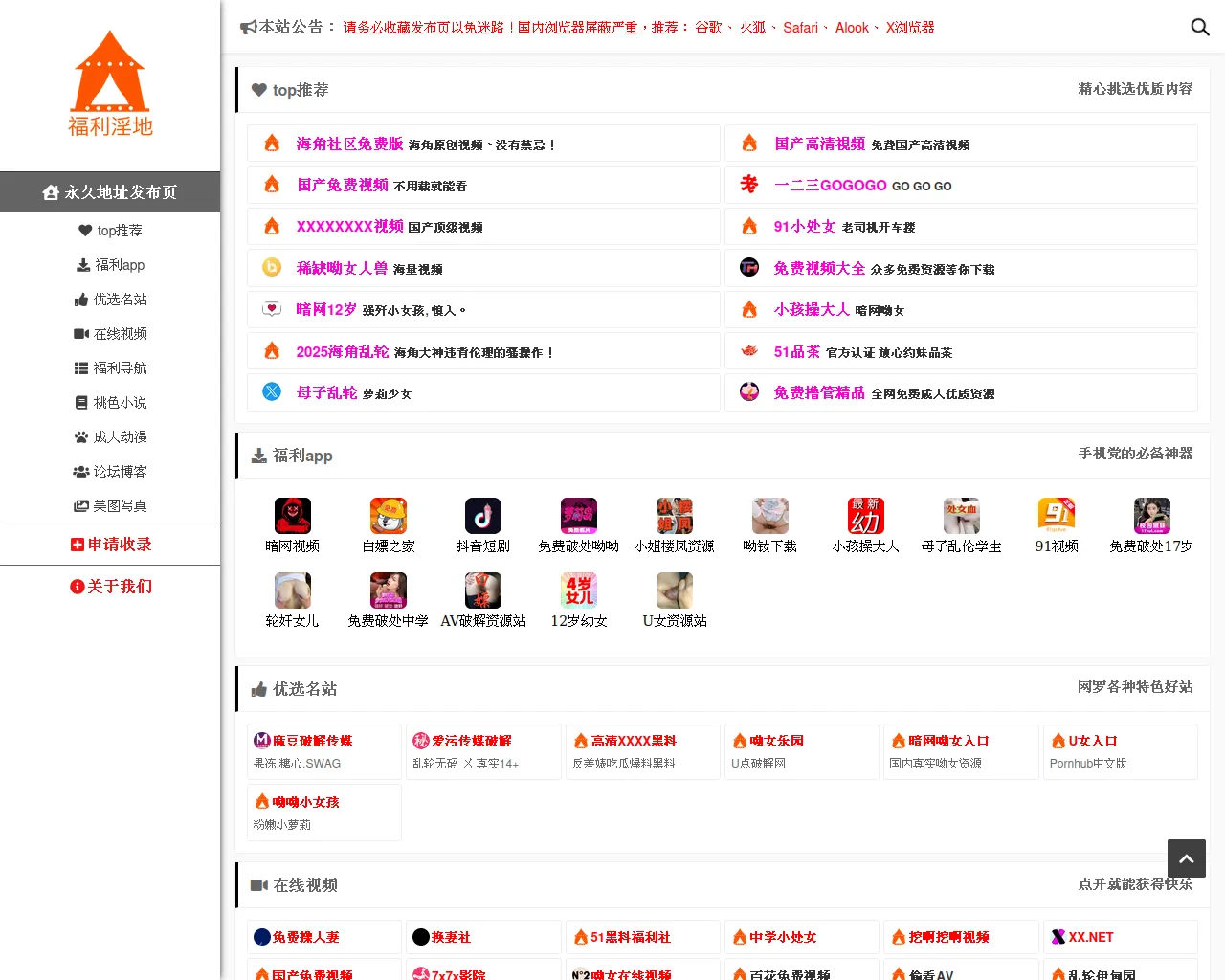
Task: Open the 论坛博客 sidebar entry
Action: point(110,471)
